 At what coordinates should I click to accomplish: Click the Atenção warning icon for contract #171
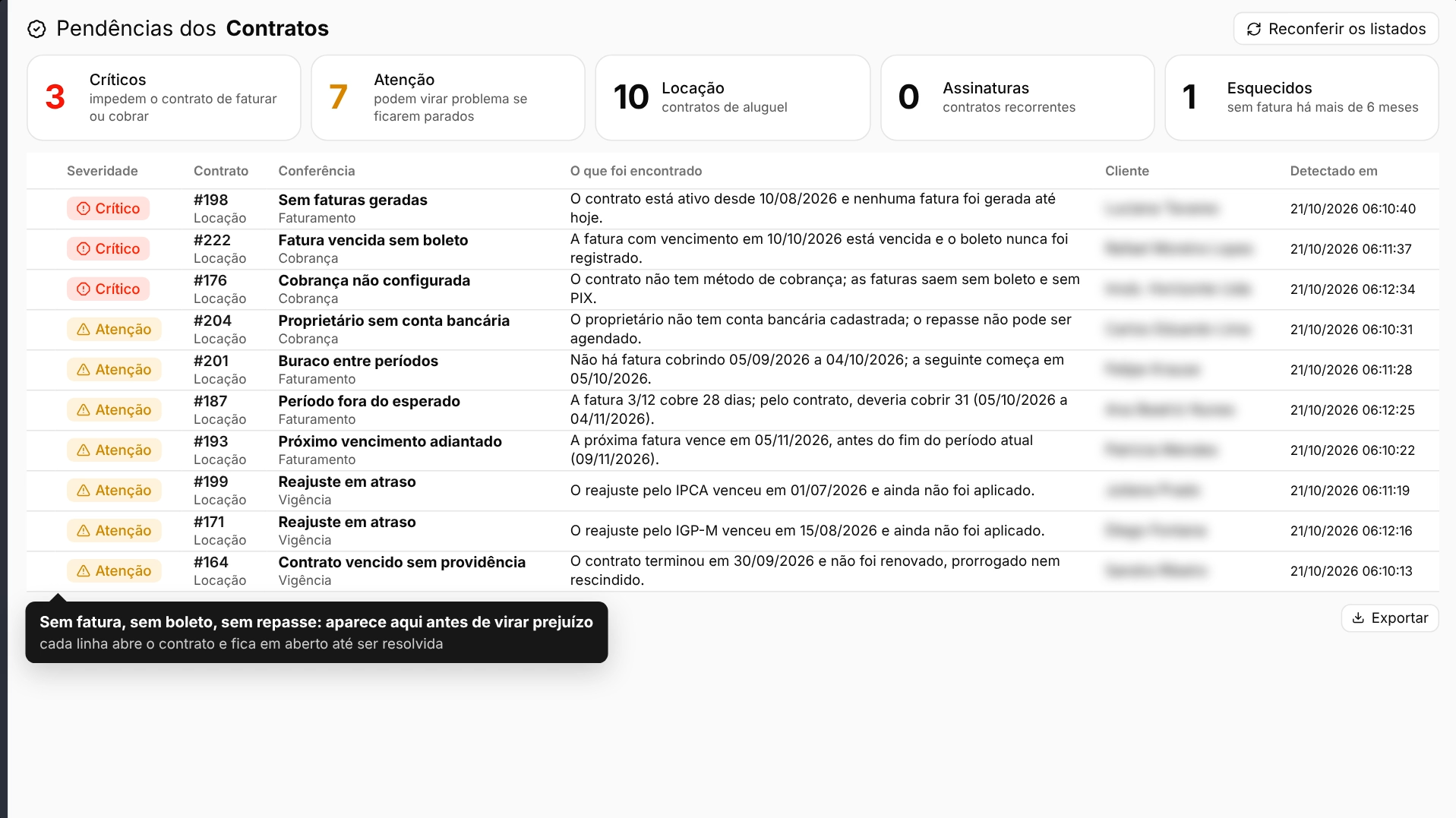click(x=84, y=531)
